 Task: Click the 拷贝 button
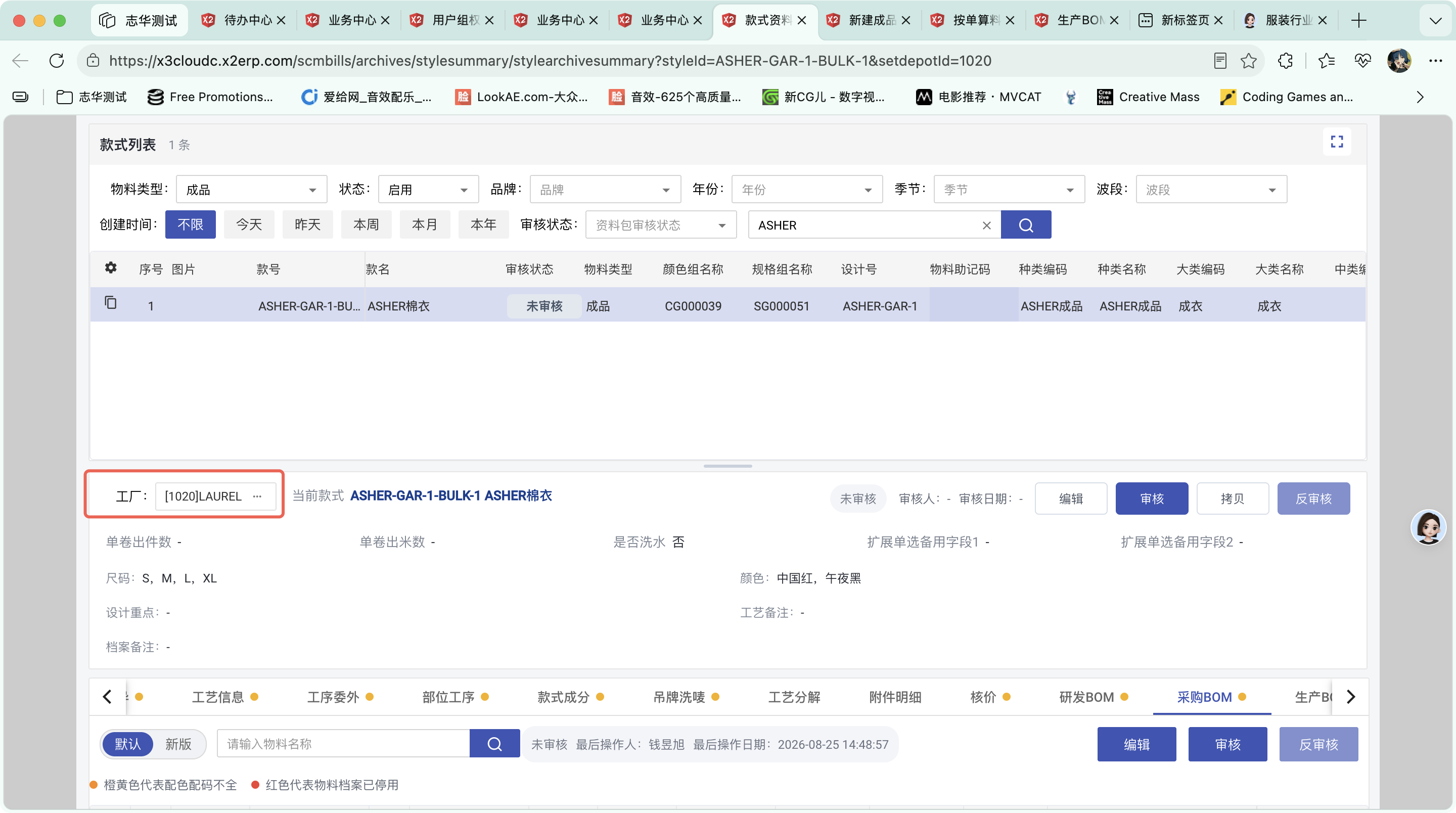coord(1233,499)
